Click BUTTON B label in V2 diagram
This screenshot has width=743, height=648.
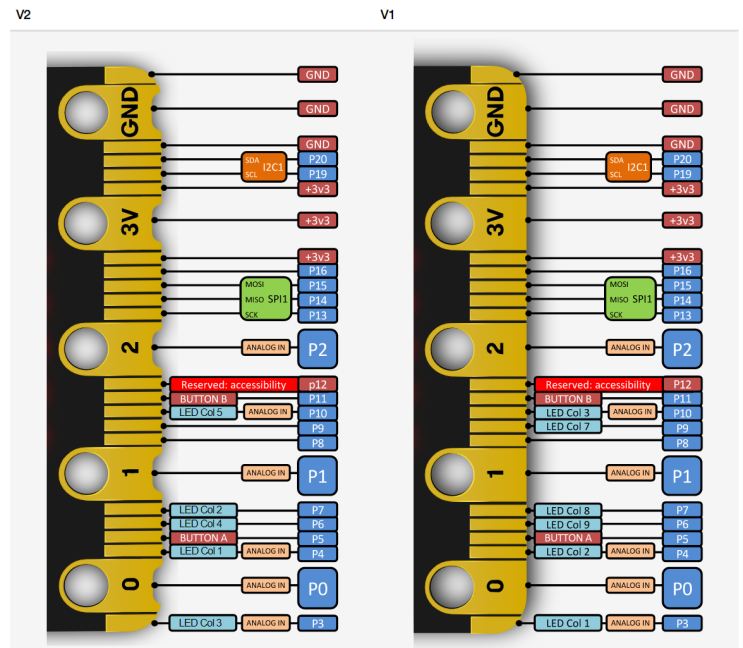pyautogui.click(x=203, y=399)
